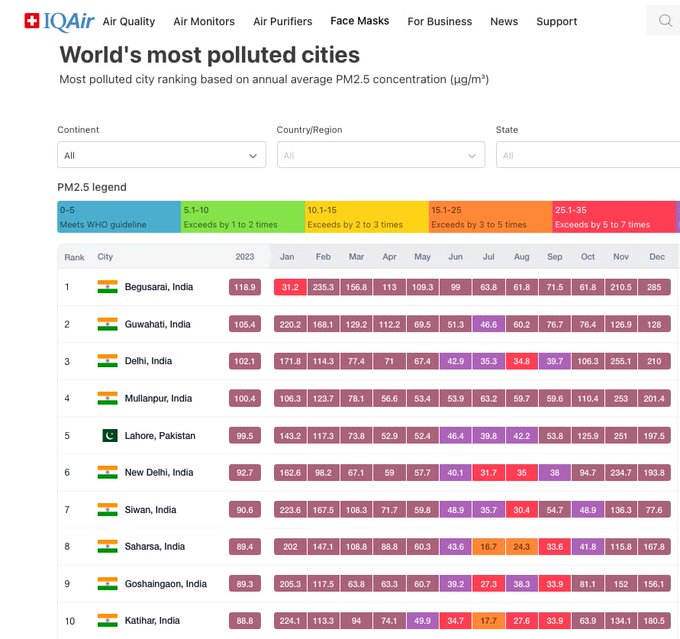Open the New Delhi, India link

pyautogui.click(x=159, y=473)
